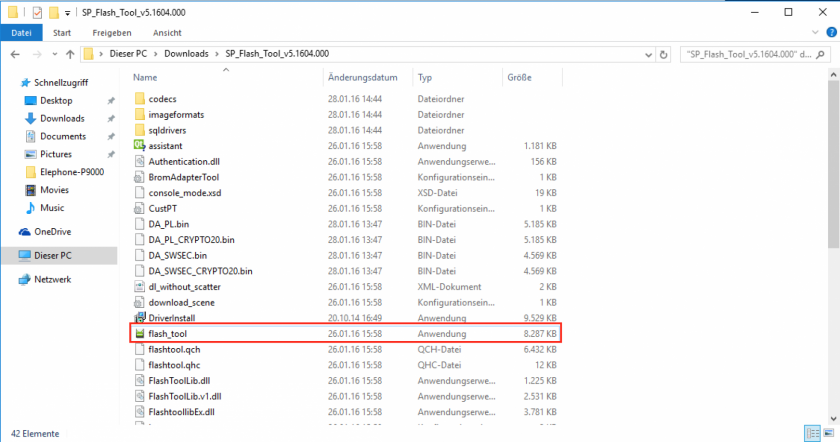Click the download_scene config icon
Viewport: 840px width, 442px height.
tap(139, 302)
